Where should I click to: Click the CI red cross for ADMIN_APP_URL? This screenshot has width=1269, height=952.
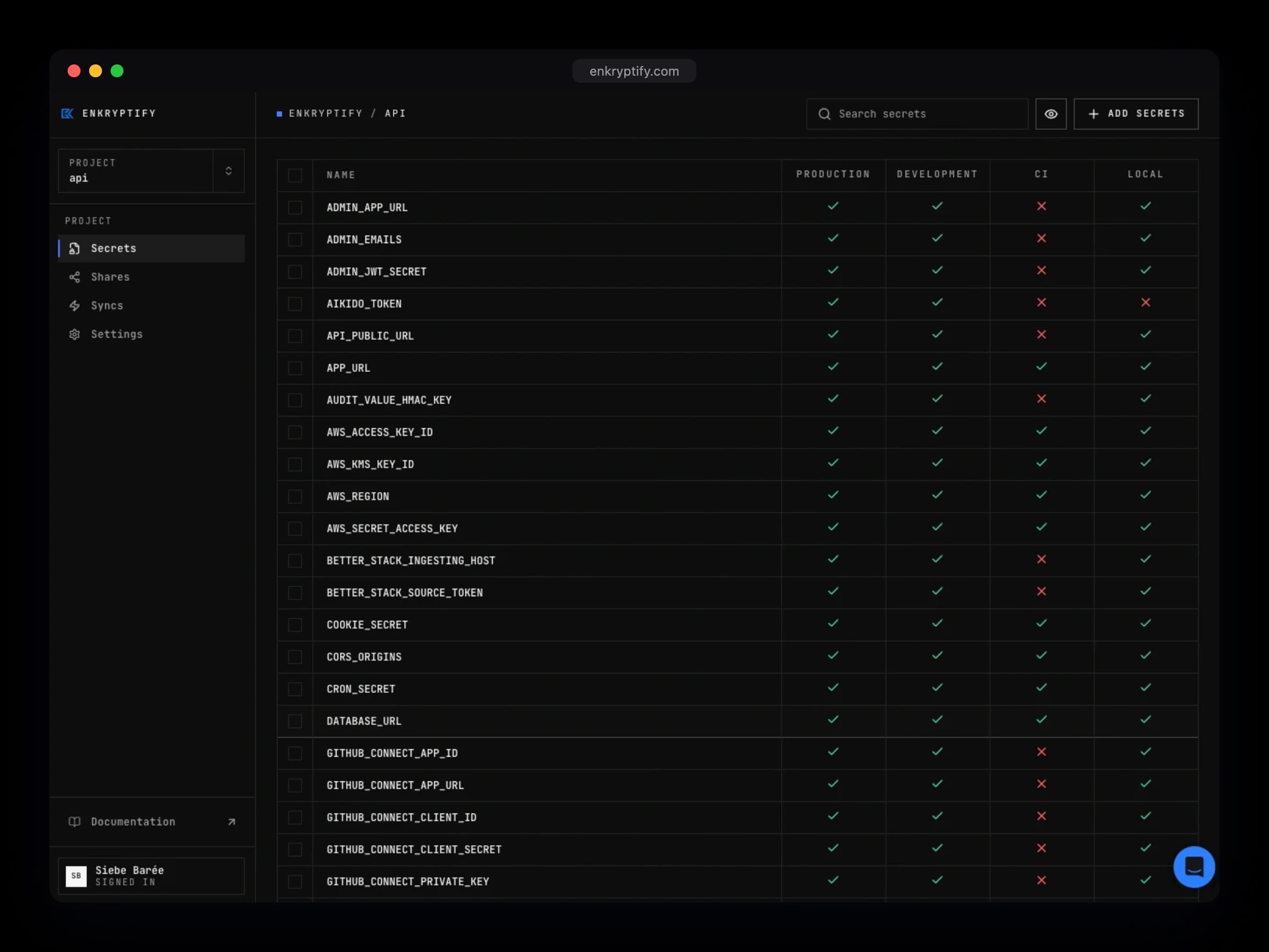point(1041,206)
